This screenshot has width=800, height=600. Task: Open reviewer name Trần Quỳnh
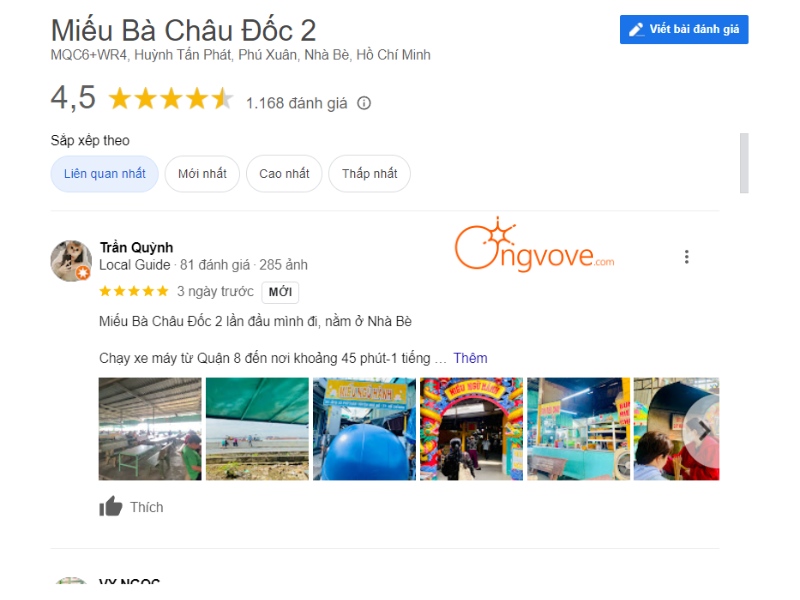(136, 247)
